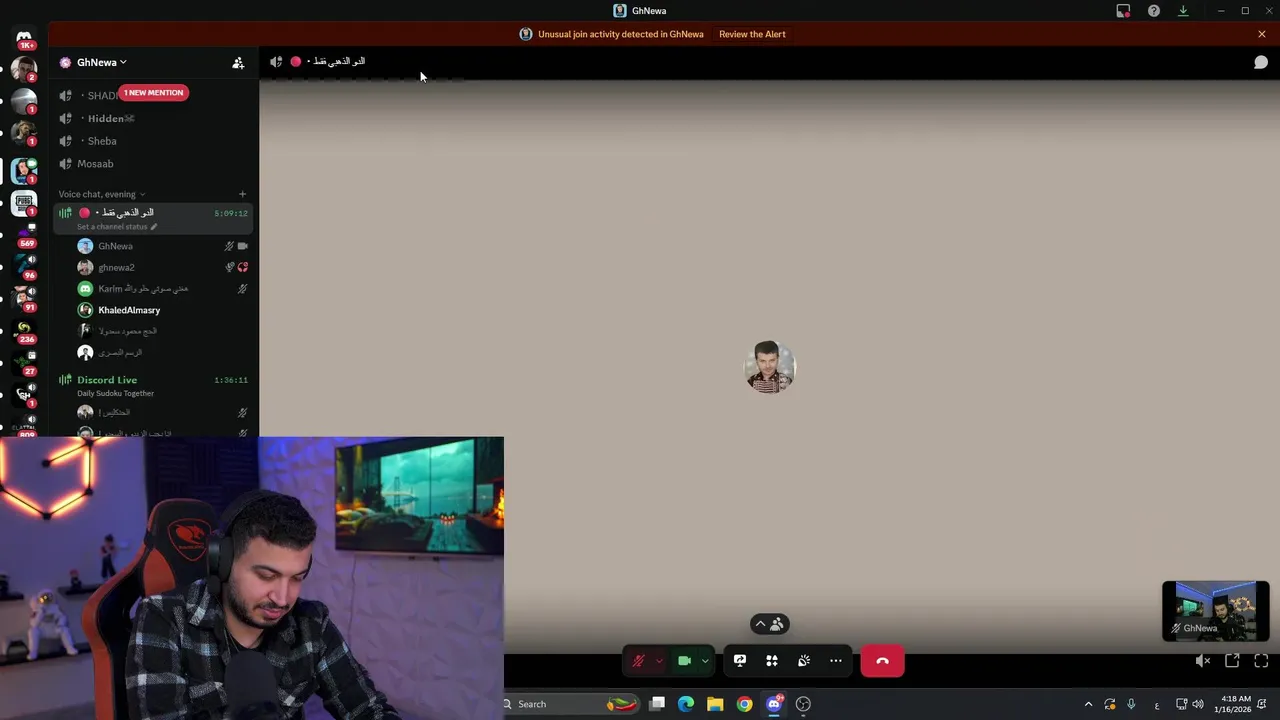Select the Hidden voice channel
The height and width of the screenshot is (720, 1280).
(x=152, y=118)
